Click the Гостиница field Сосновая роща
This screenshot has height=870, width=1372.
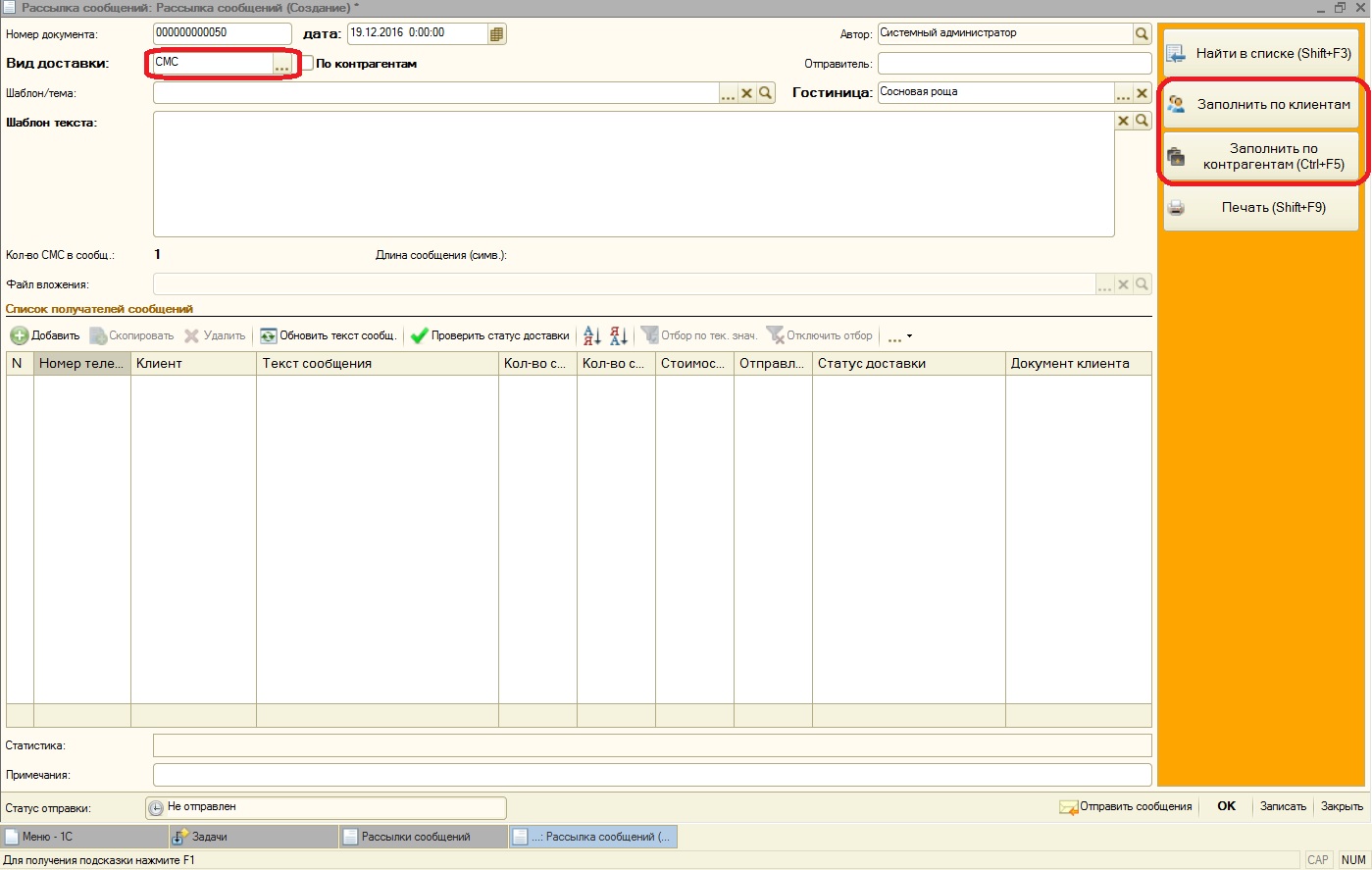tap(996, 93)
